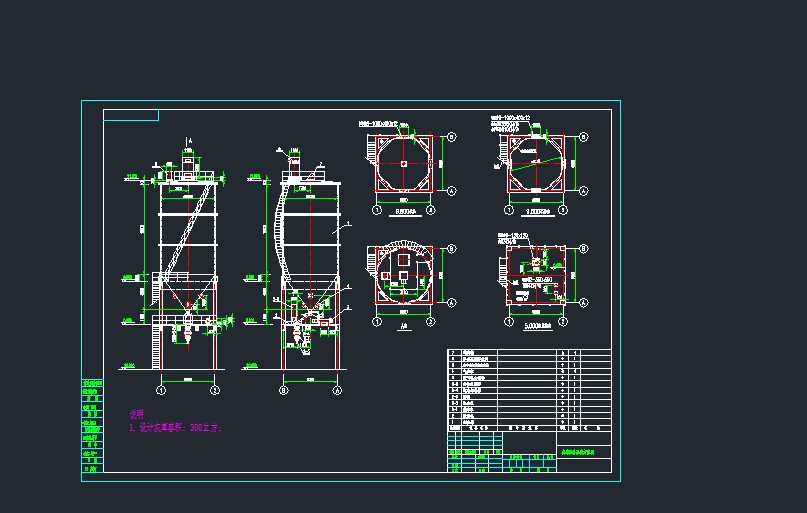The height and width of the screenshot is (513, 807).
Task: Select the section arrow A atop front elevation
Action: point(189,141)
